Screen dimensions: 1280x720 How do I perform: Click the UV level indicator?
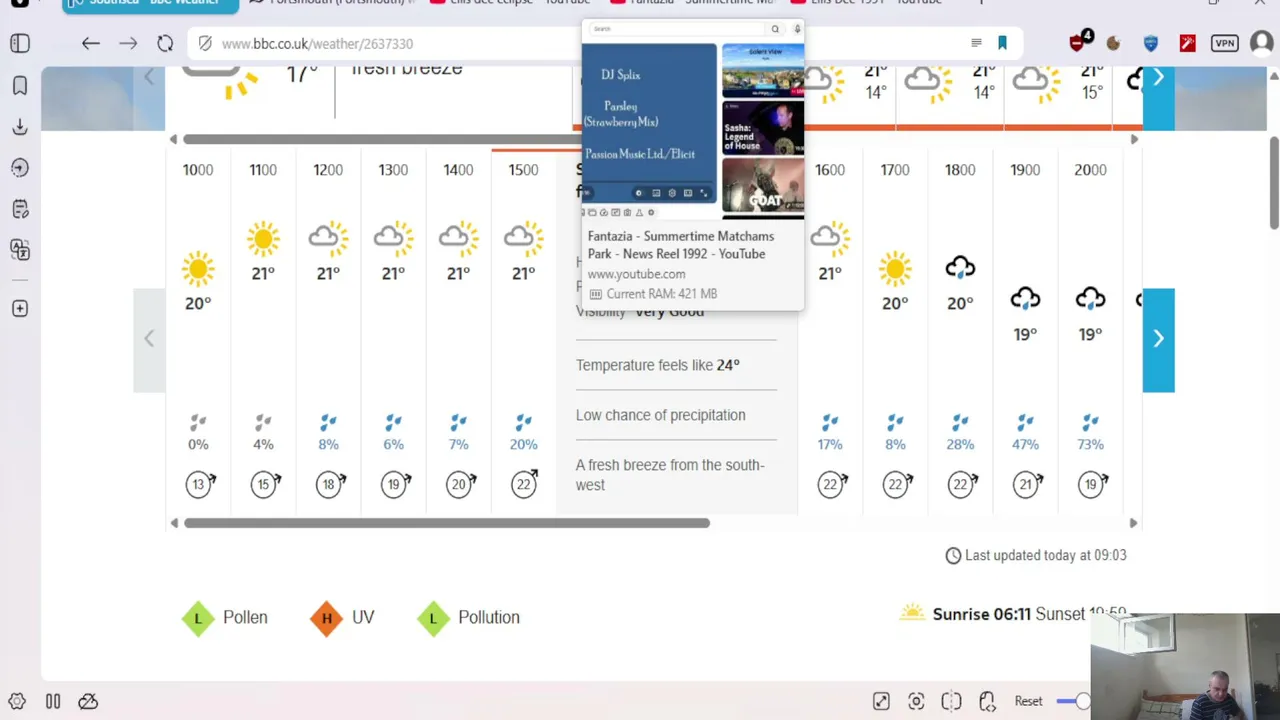pyautogui.click(x=342, y=618)
